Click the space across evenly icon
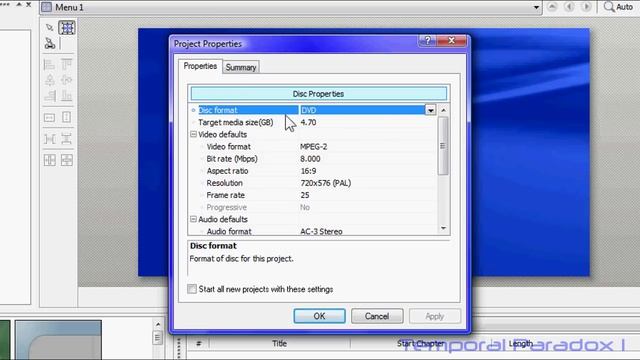 pyautogui.click(x=49, y=139)
